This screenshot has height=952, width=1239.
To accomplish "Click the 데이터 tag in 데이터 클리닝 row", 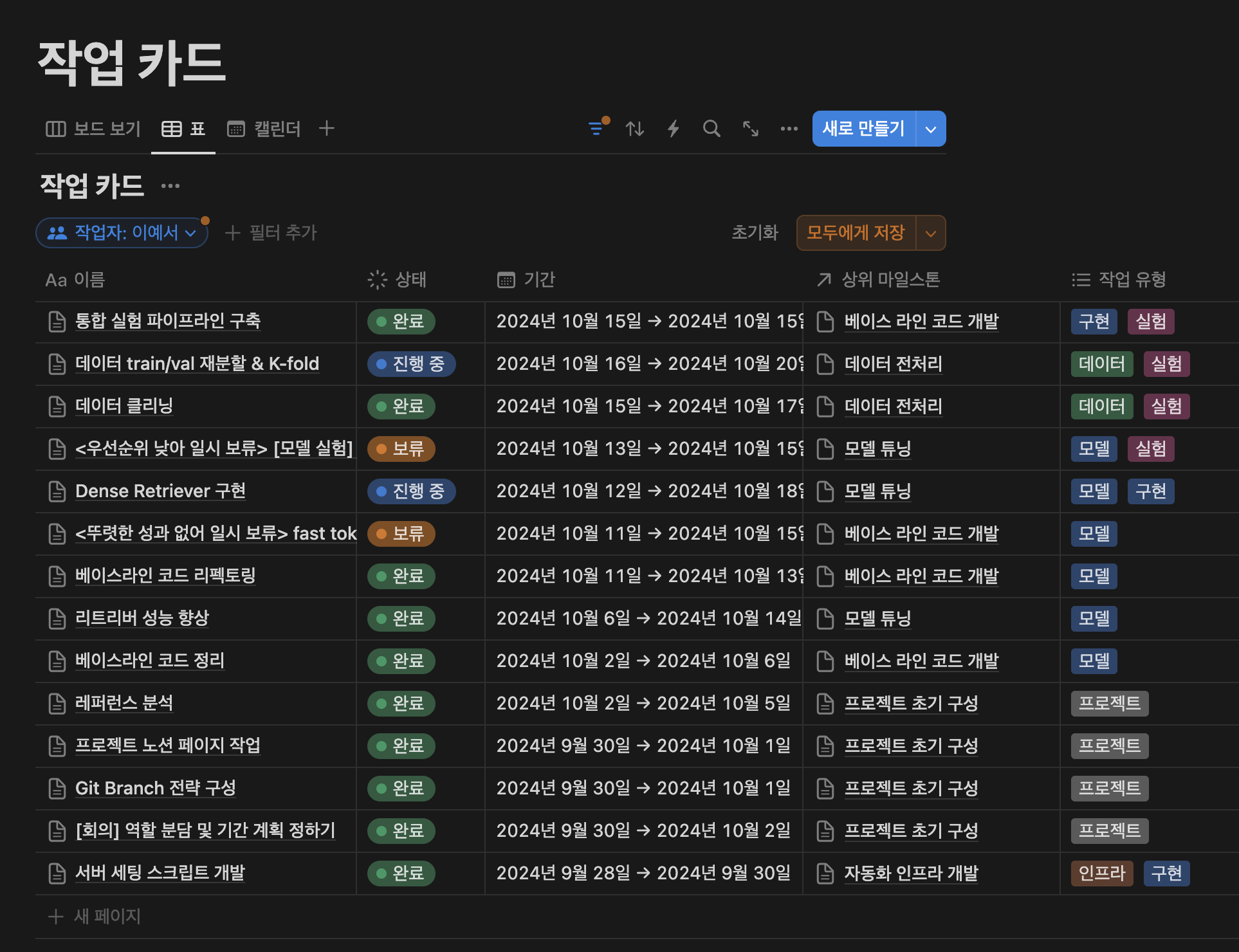I will tap(1102, 407).
